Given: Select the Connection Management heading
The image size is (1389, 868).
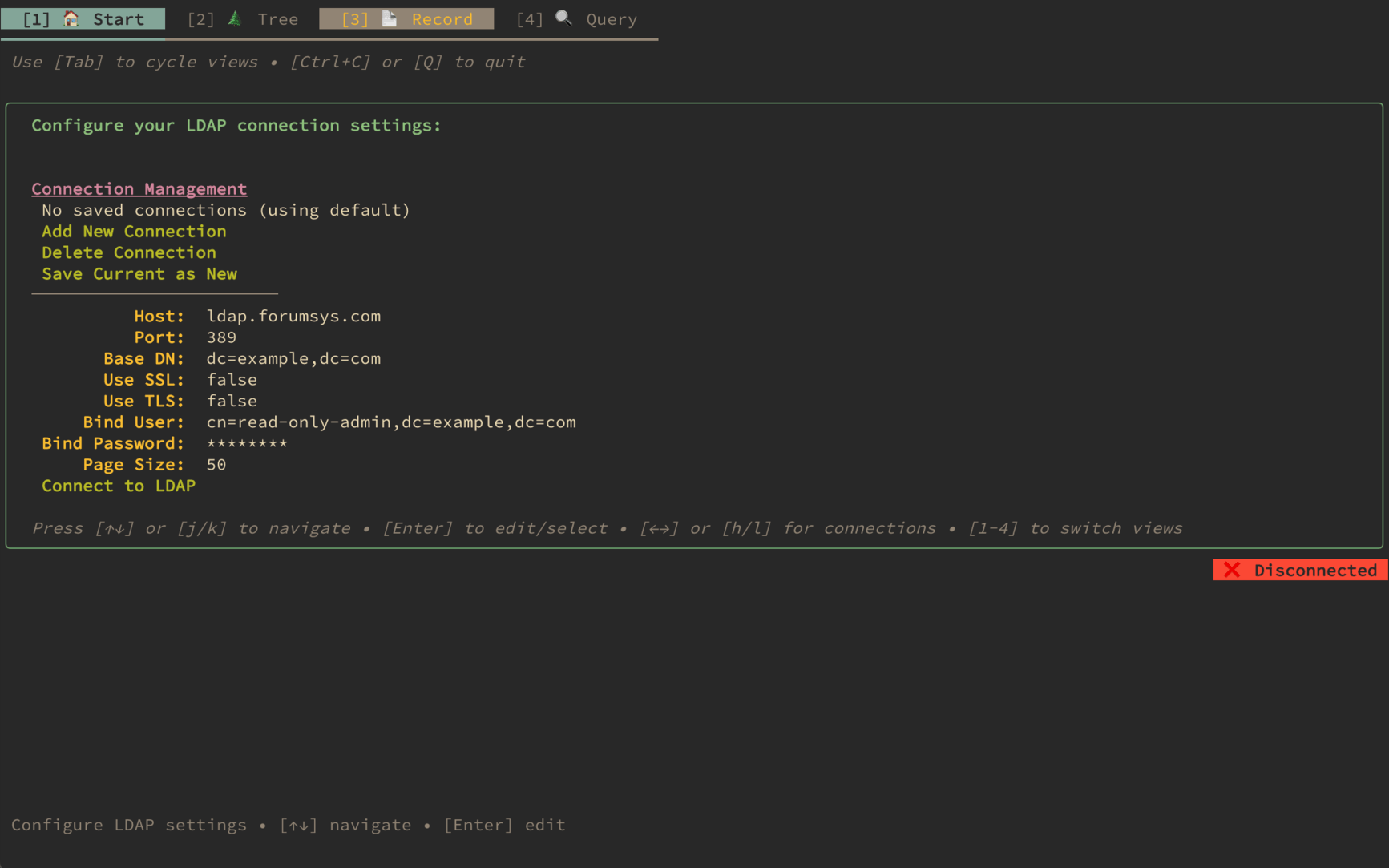Looking at the screenshot, I should tap(139, 188).
